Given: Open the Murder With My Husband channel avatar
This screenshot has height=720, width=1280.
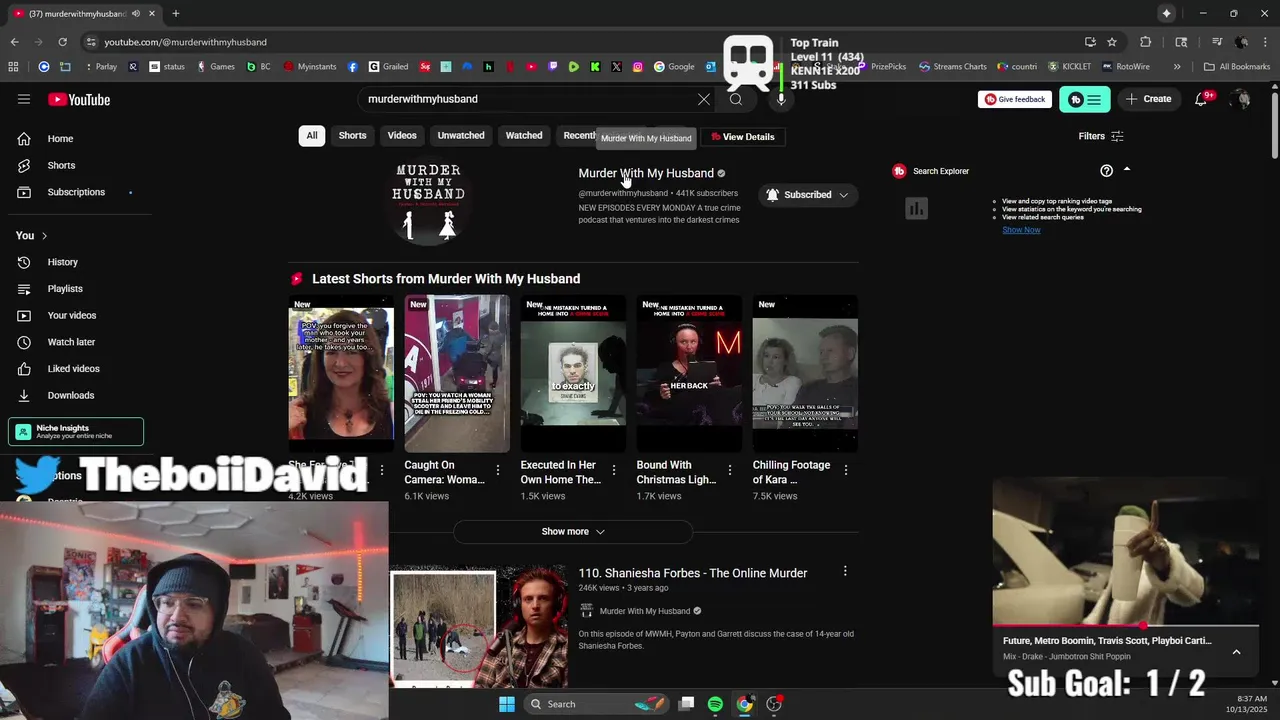Looking at the screenshot, I should (428, 203).
